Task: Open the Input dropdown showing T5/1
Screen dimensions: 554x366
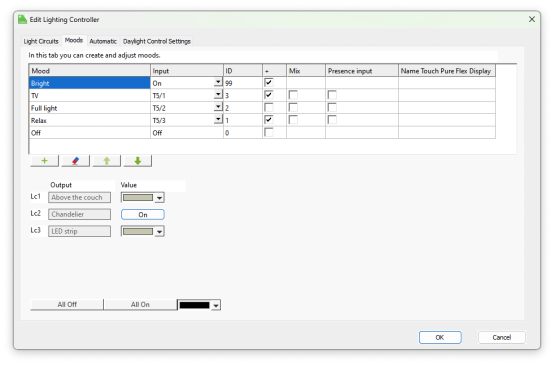Action: (x=218, y=95)
